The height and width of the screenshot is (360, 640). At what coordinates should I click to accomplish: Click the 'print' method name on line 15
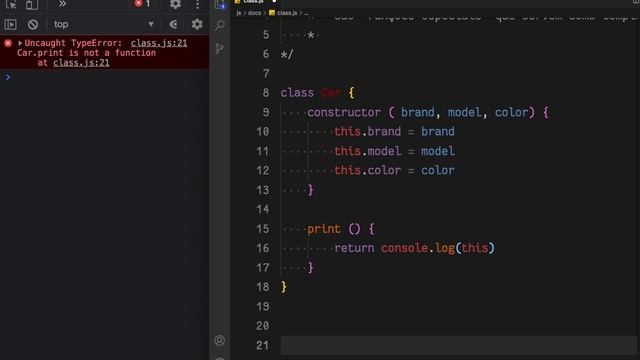pos(324,229)
